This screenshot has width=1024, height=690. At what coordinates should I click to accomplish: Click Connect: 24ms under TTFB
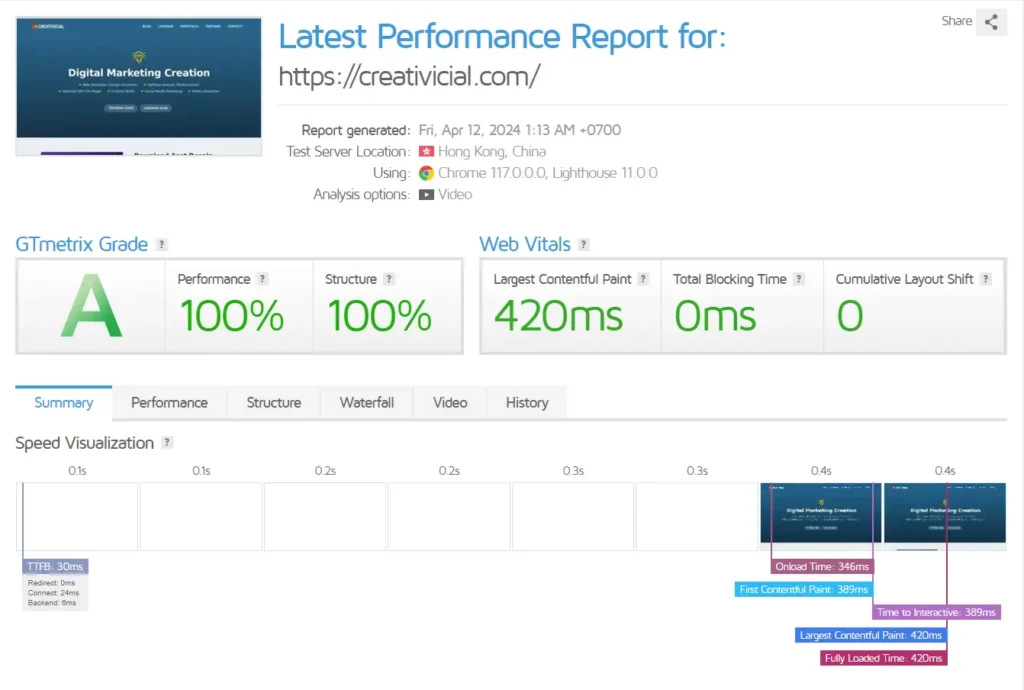coord(53,593)
